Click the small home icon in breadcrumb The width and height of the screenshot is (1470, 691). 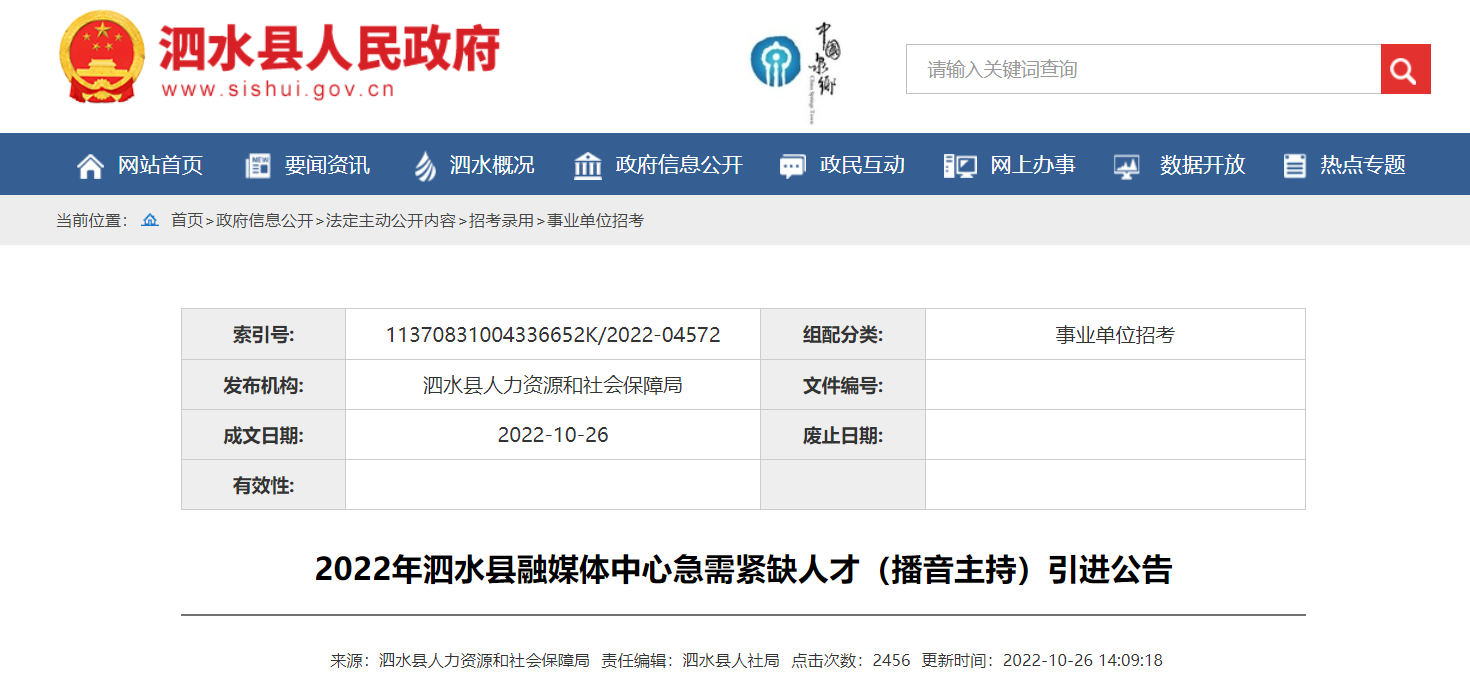click(x=150, y=220)
